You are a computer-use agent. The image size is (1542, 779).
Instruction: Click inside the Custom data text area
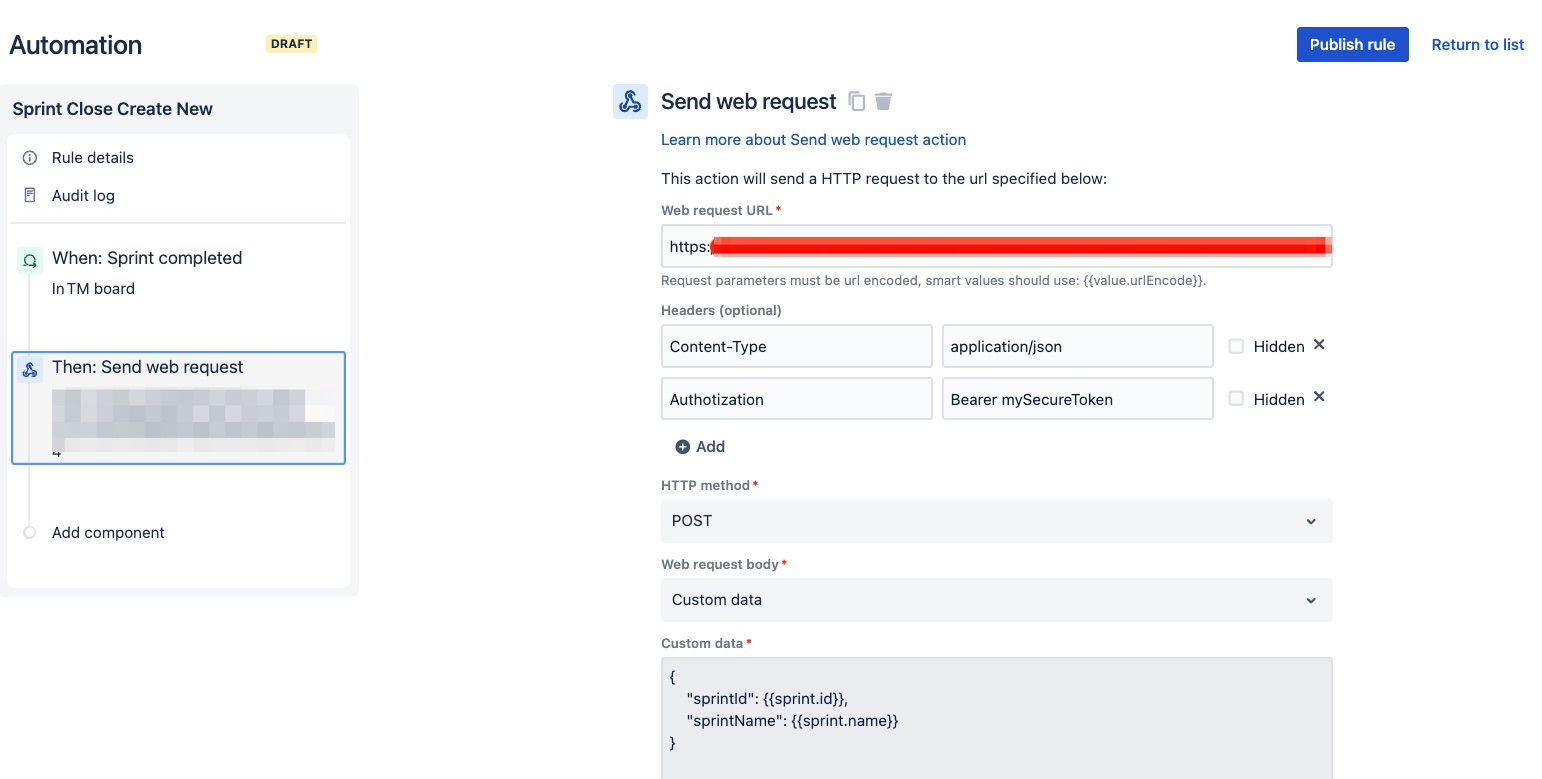coord(996,710)
